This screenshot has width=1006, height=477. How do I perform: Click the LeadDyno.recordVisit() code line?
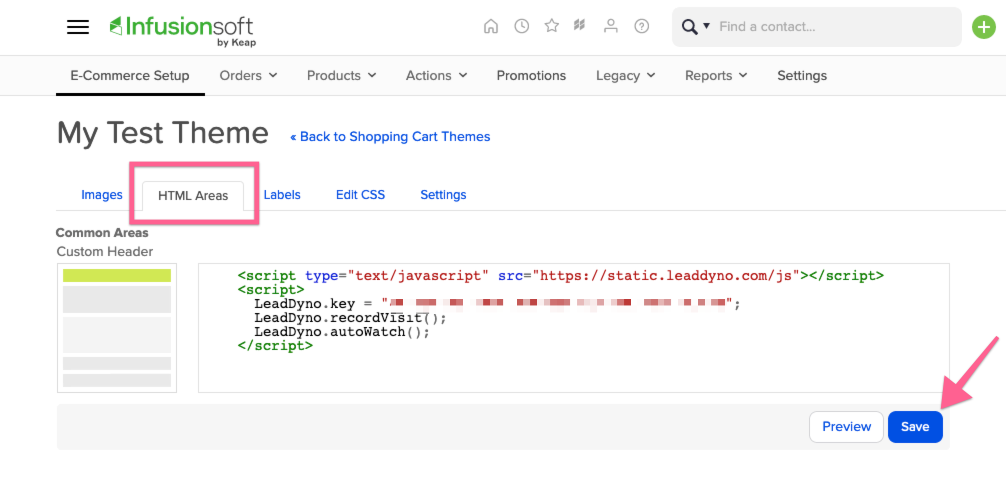(x=350, y=318)
